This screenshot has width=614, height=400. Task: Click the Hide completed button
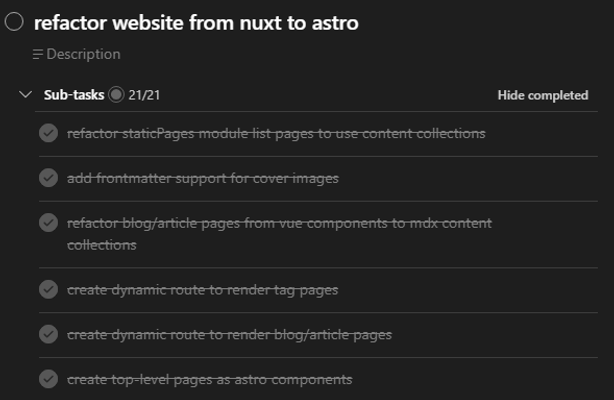[x=543, y=95]
